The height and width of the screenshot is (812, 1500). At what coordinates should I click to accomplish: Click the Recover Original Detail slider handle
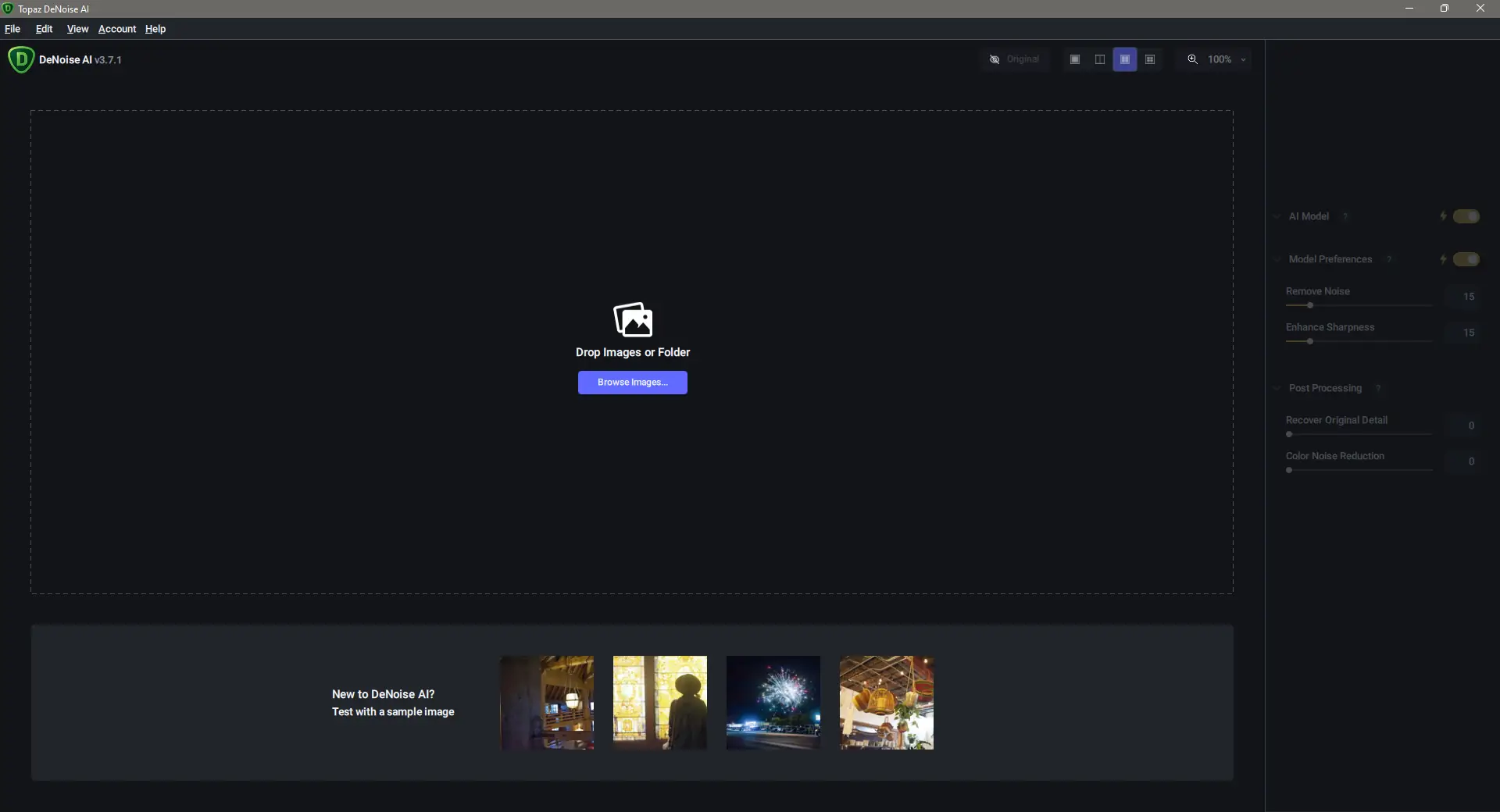1289,434
